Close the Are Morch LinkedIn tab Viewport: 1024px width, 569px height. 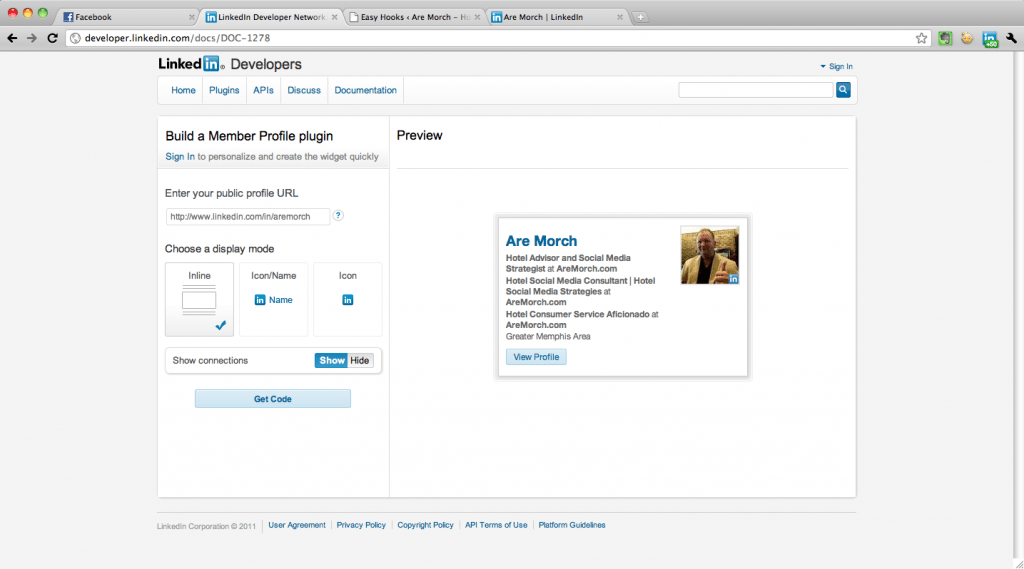pos(620,17)
